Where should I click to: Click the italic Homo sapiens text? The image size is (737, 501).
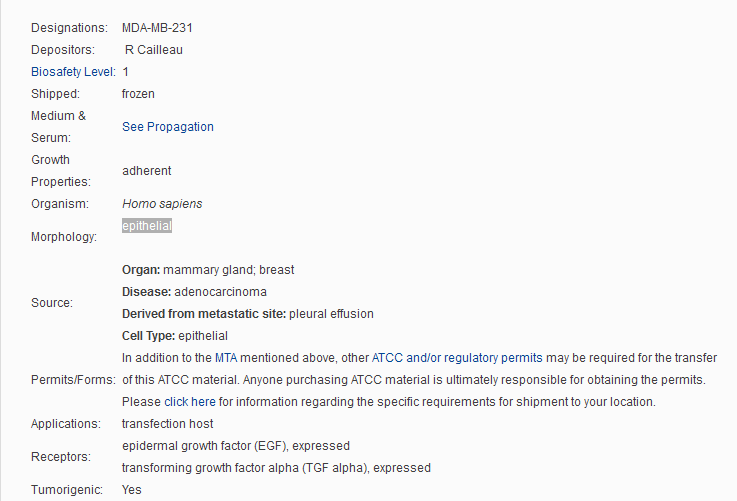(x=162, y=204)
